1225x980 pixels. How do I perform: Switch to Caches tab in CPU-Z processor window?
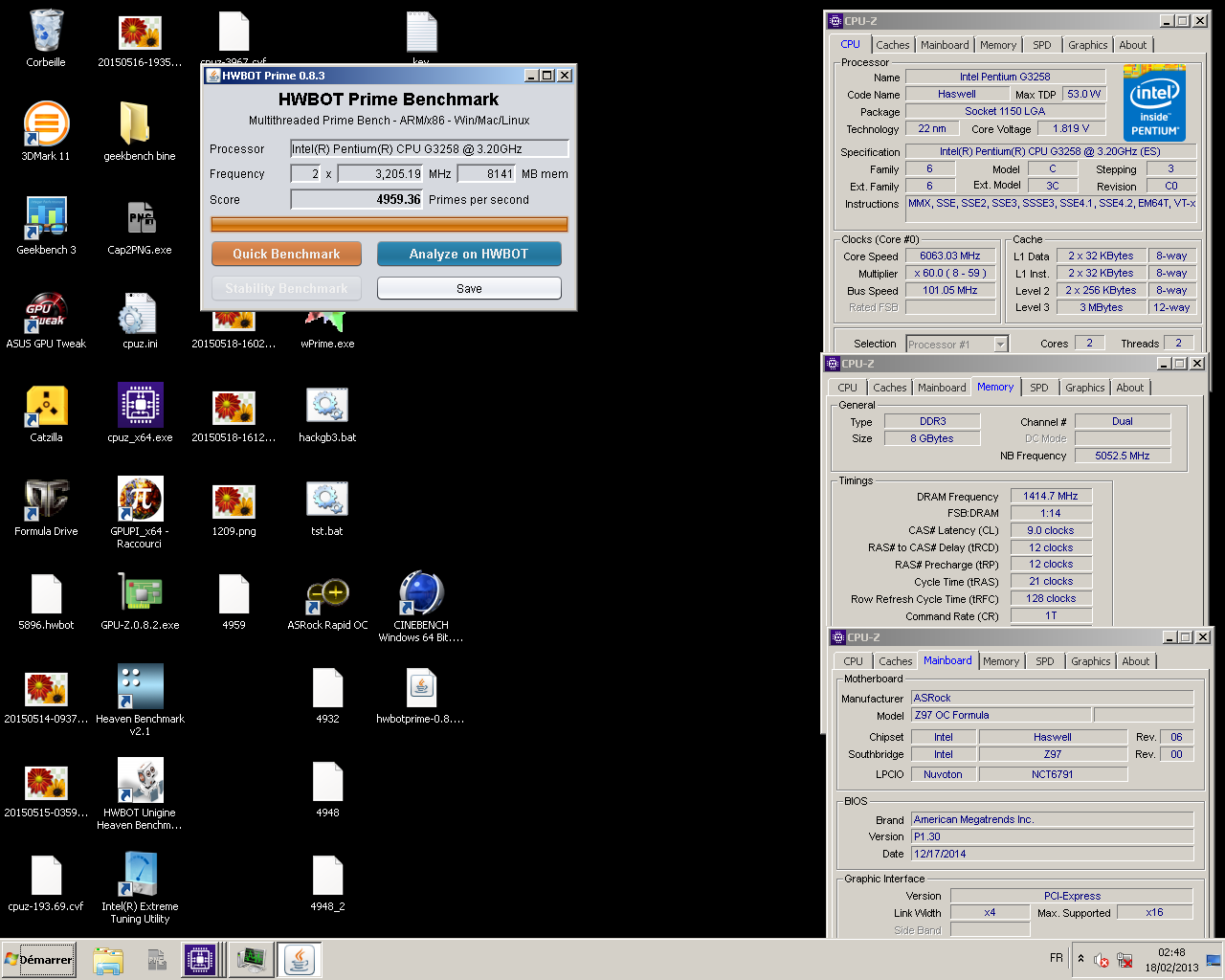pos(893,45)
